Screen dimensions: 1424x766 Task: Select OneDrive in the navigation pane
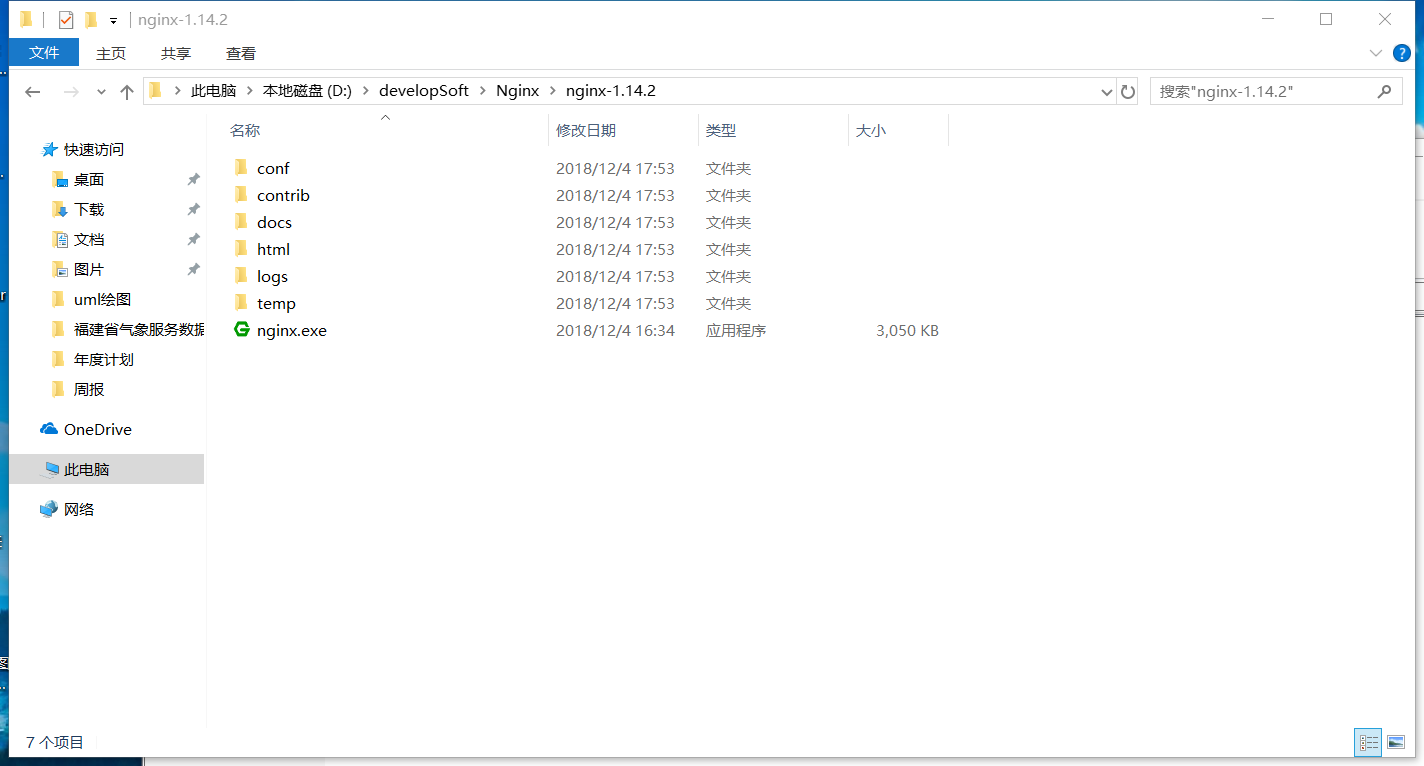(x=97, y=429)
